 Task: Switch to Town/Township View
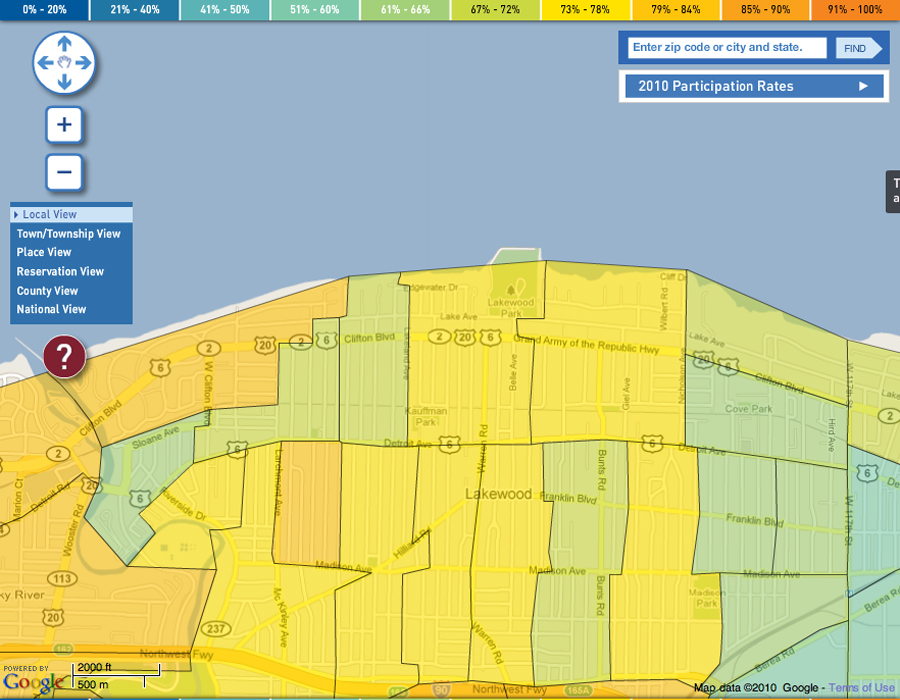[x=69, y=234]
